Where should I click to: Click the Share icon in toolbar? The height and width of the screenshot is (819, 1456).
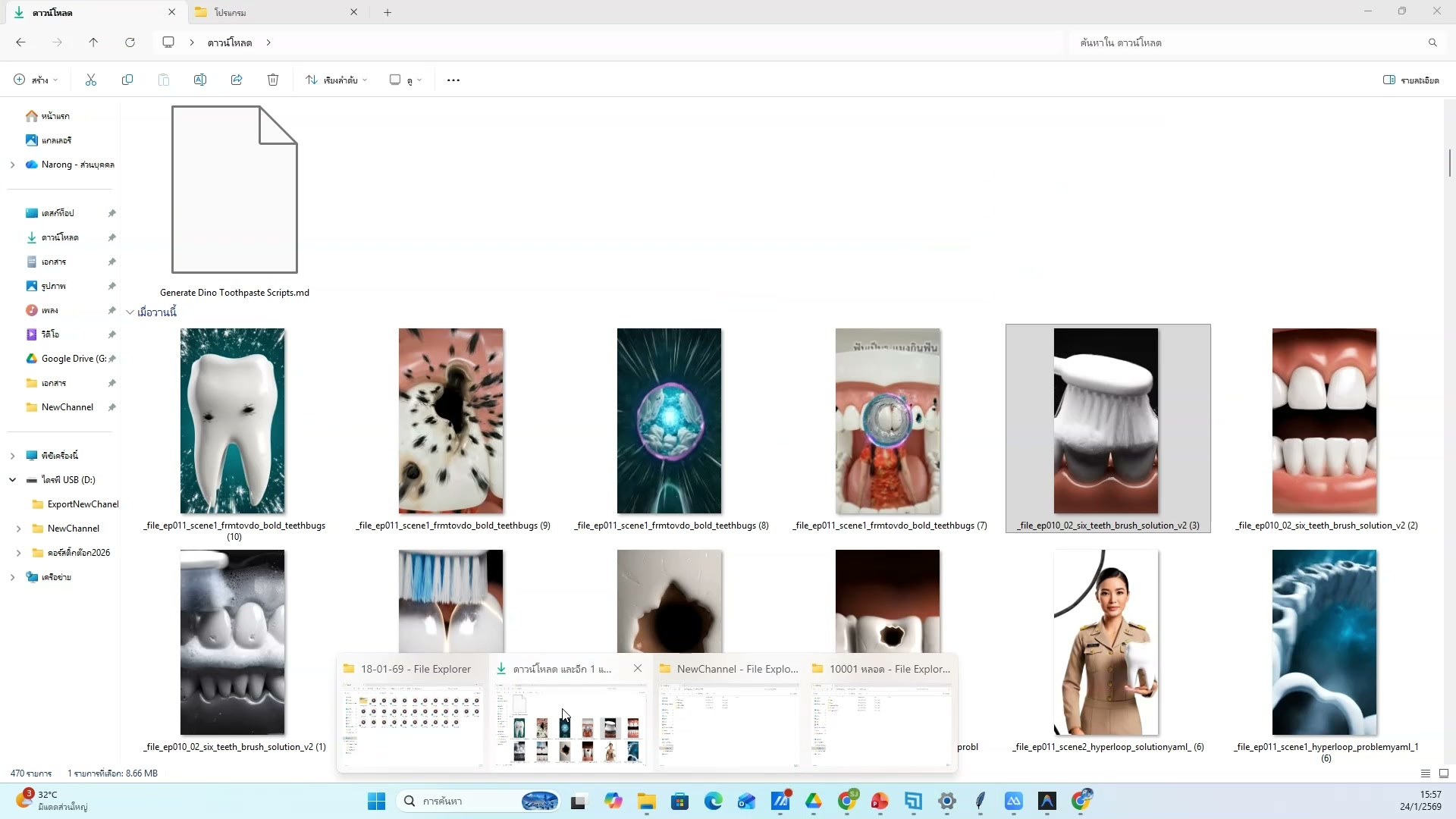[237, 80]
